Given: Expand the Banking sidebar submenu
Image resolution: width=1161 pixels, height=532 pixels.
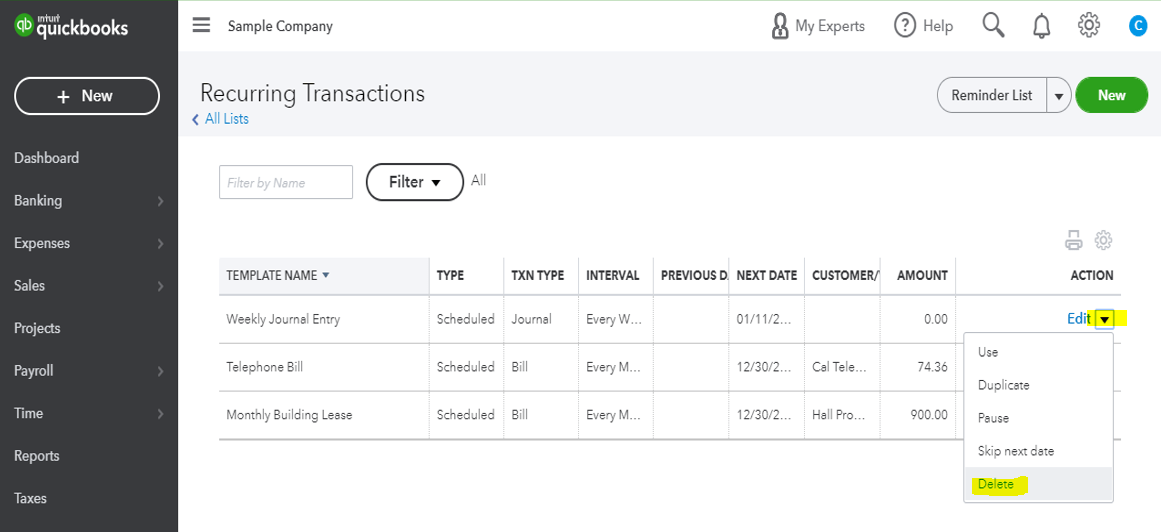Looking at the screenshot, I should (160, 201).
